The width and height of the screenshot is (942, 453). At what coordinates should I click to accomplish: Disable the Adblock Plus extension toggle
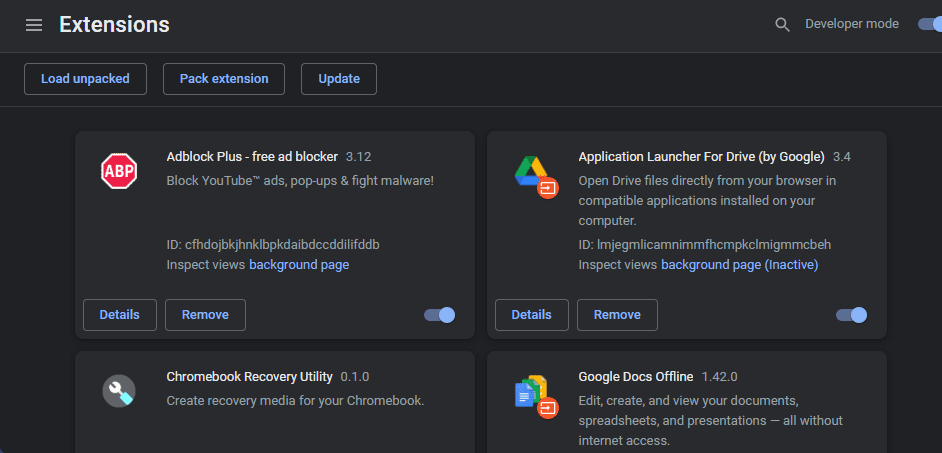point(440,315)
